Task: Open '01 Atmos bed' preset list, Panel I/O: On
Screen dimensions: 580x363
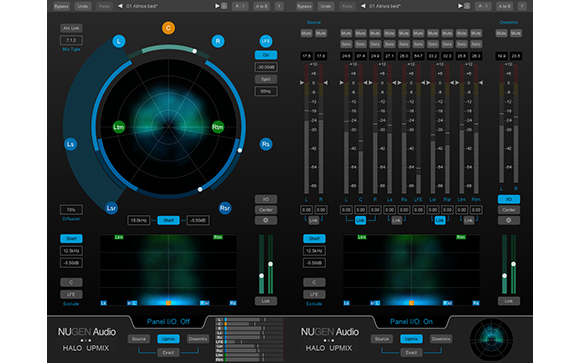Action: point(385,6)
